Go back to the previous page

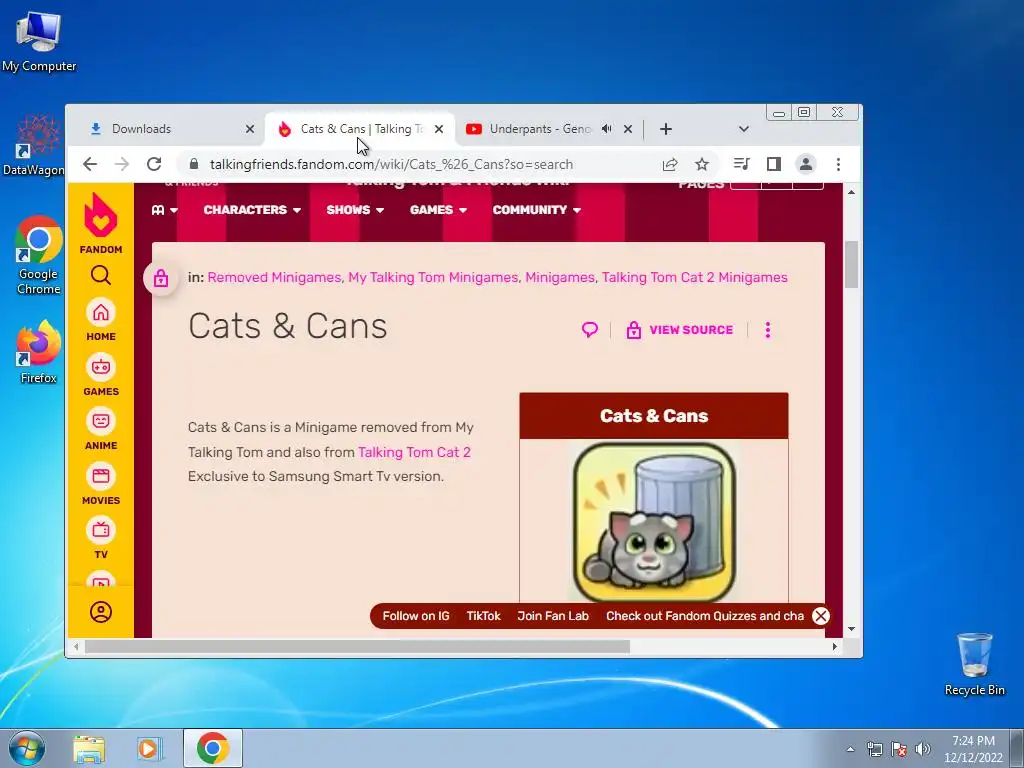[x=90, y=164]
